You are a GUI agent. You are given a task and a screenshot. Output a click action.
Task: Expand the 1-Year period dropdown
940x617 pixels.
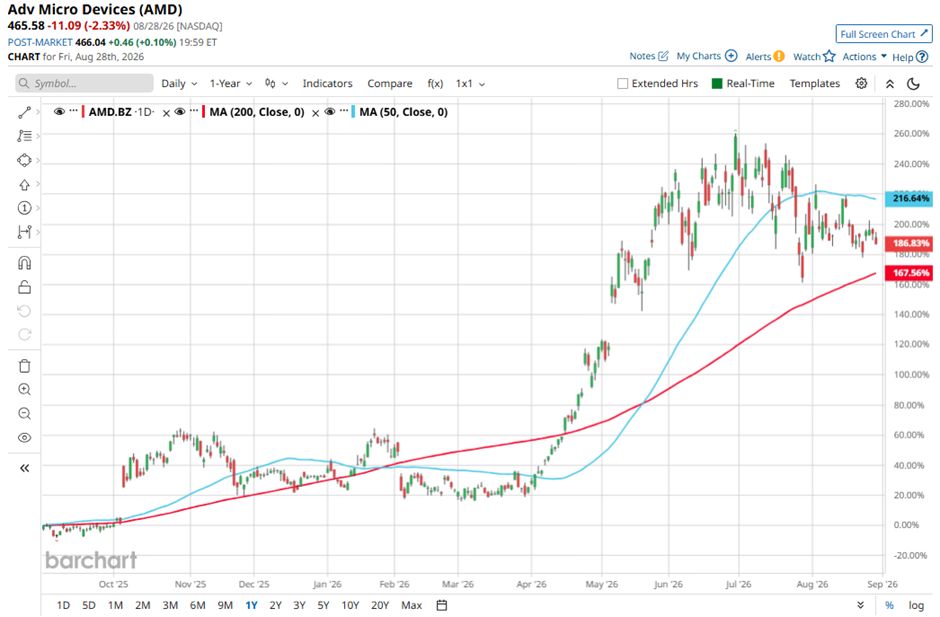pos(231,83)
